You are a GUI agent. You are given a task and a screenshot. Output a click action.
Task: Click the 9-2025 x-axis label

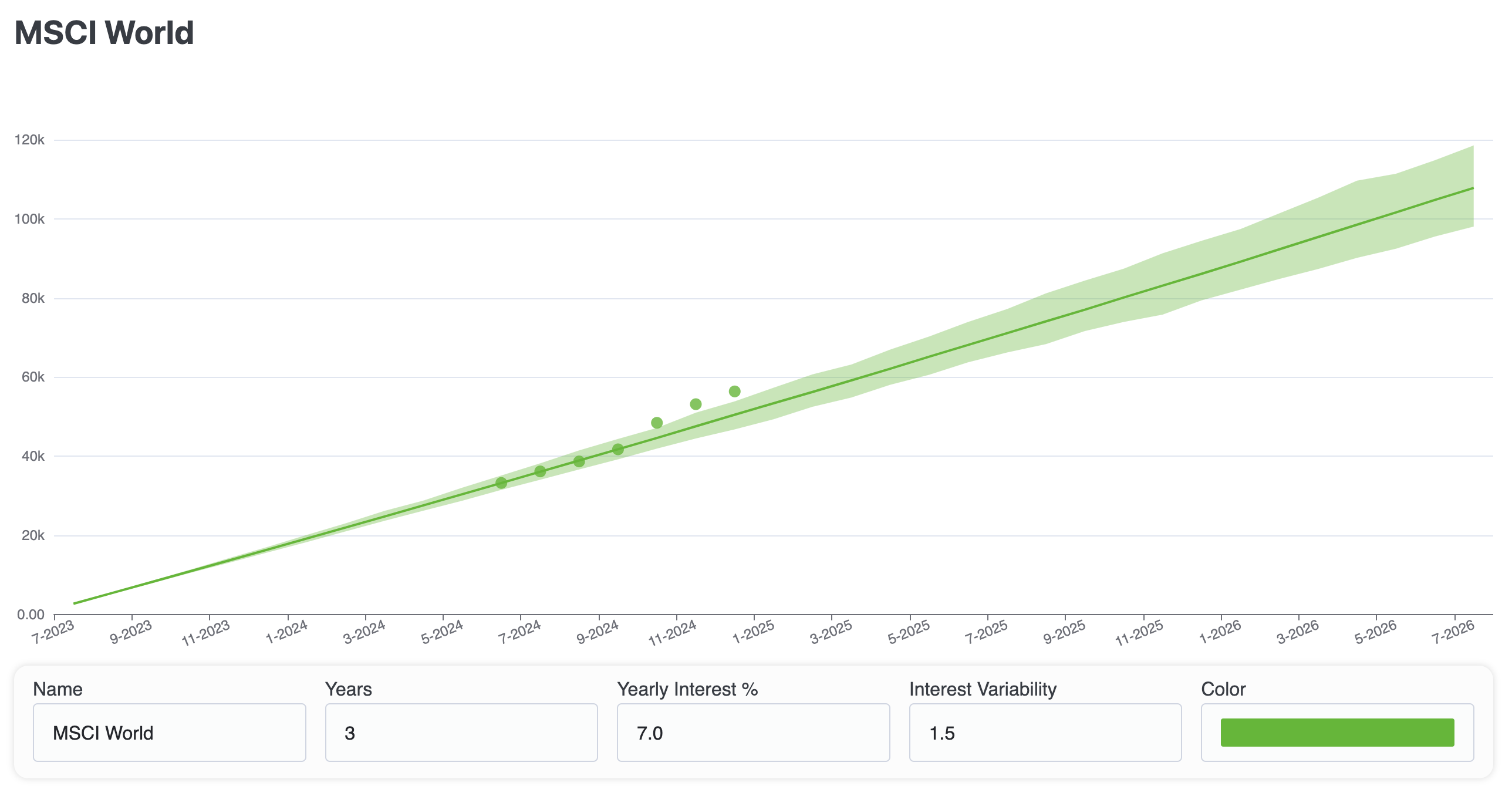pyautogui.click(x=1064, y=632)
